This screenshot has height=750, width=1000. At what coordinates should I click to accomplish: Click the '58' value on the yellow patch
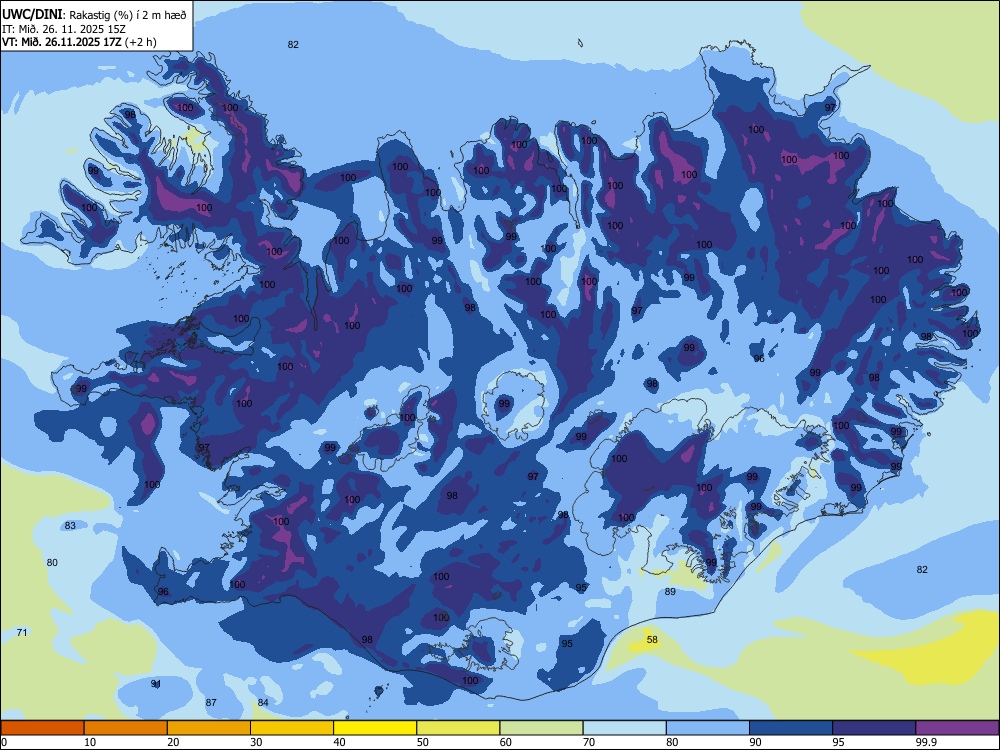tap(652, 640)
